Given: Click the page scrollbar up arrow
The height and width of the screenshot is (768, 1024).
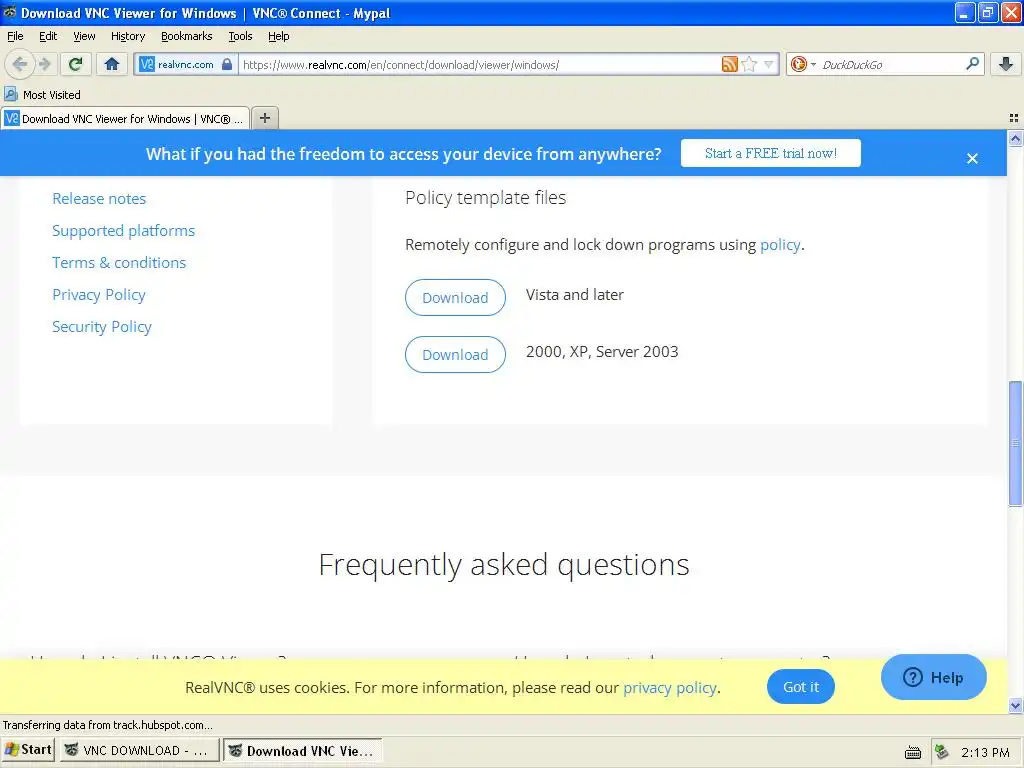Looking at the screenshot, I should click(1015, 138).
